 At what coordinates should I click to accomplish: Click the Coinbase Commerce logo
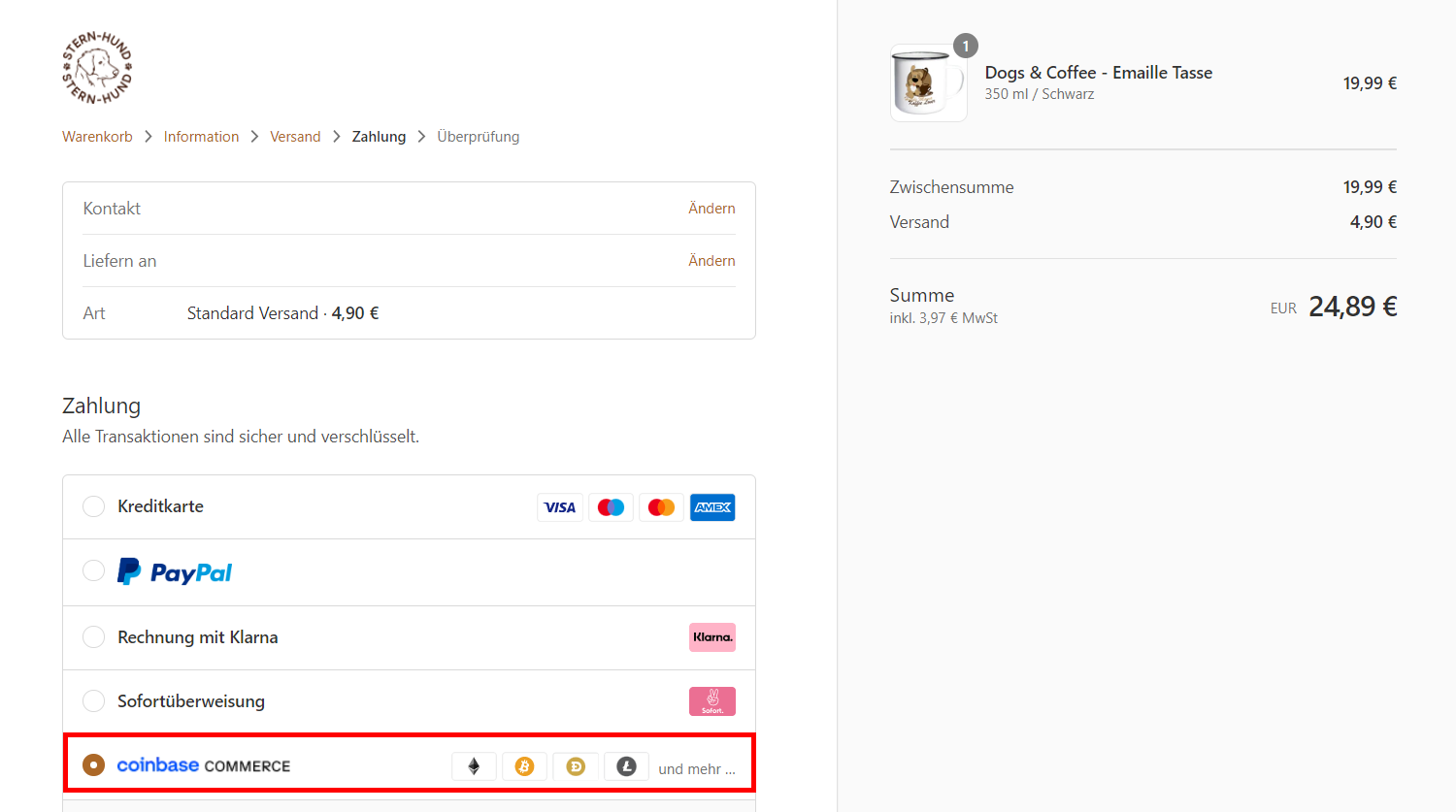[x=204, y=765]
